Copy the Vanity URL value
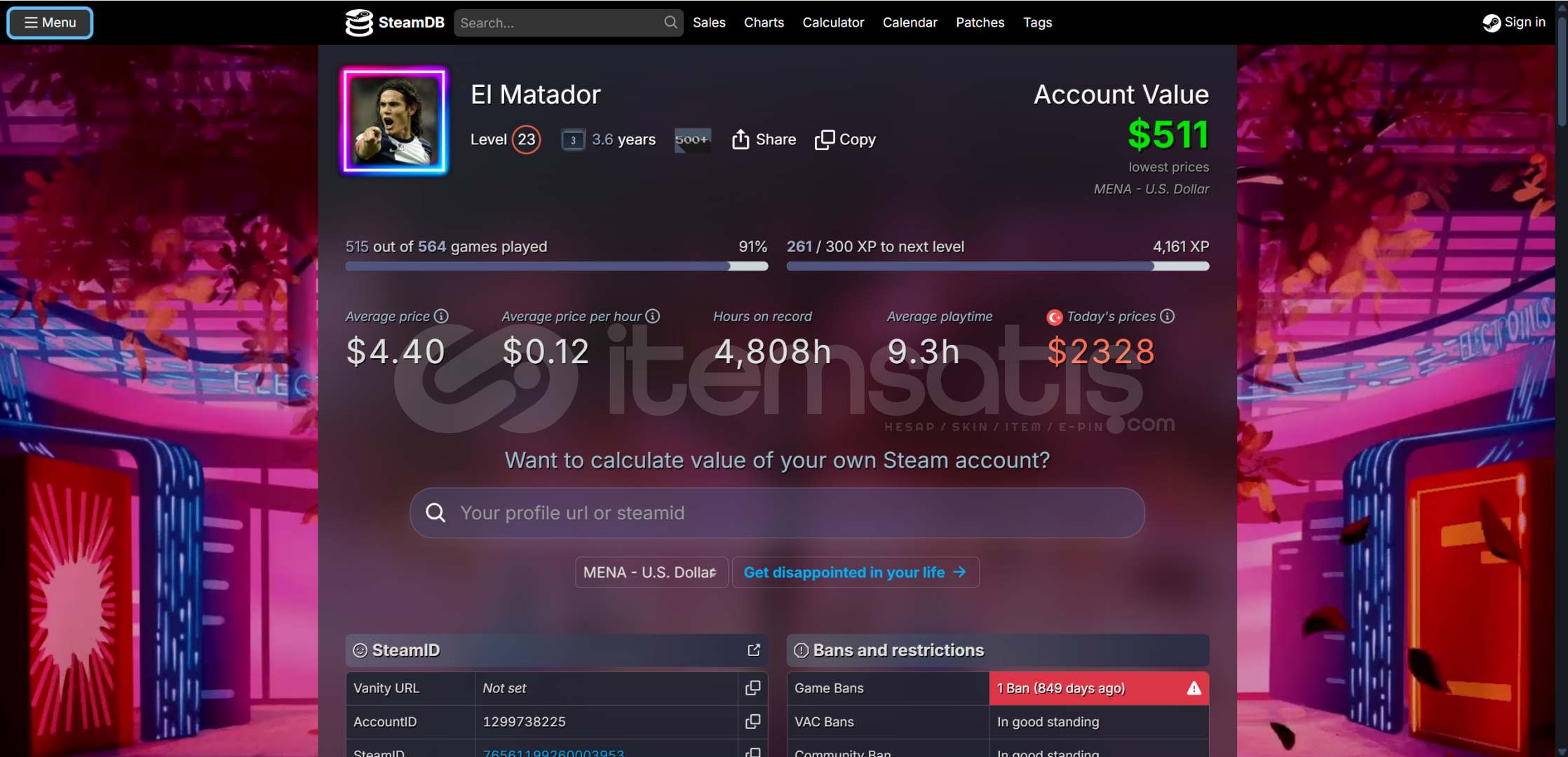Image resolution: width=1568 pixels, height=757 pixels. click(x=752, y=688)
